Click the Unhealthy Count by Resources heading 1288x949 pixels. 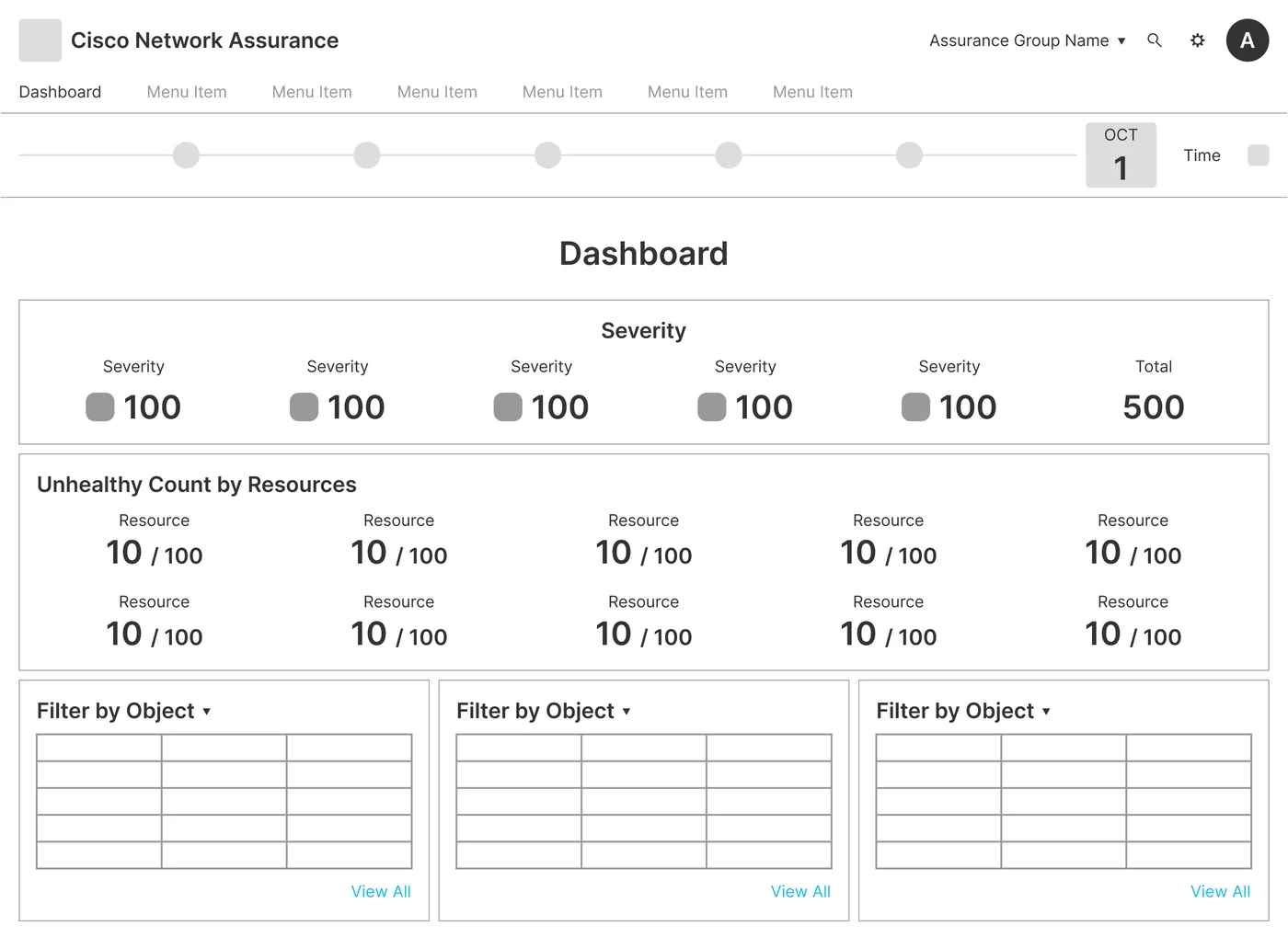click(197, 485)
